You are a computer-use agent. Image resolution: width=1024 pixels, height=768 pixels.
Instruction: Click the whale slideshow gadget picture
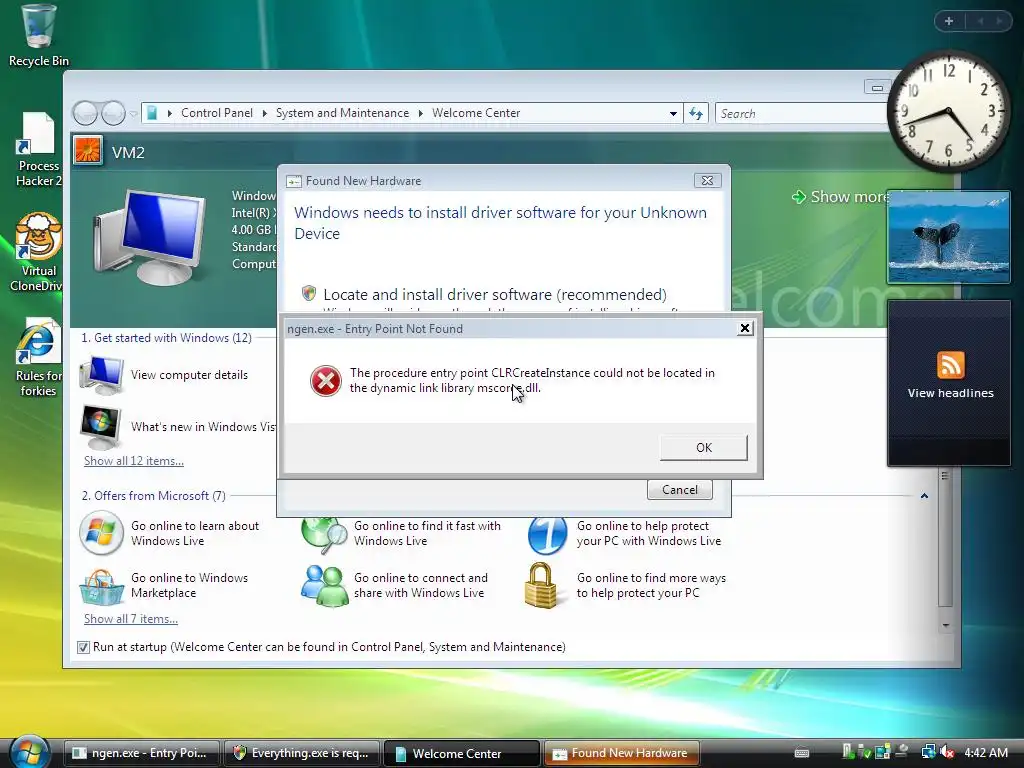click(948, 237)
